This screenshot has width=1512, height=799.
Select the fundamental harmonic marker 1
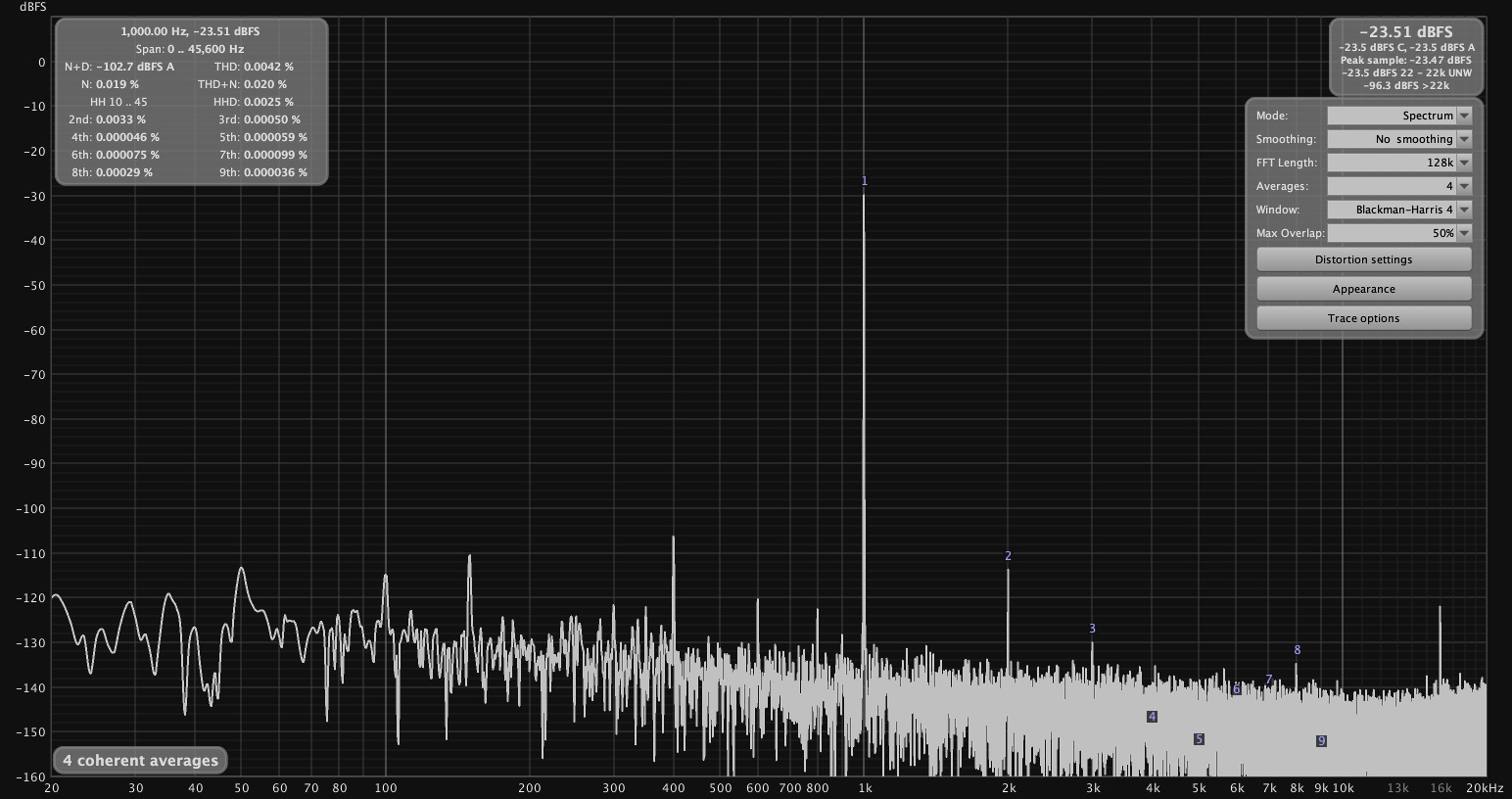865,181
